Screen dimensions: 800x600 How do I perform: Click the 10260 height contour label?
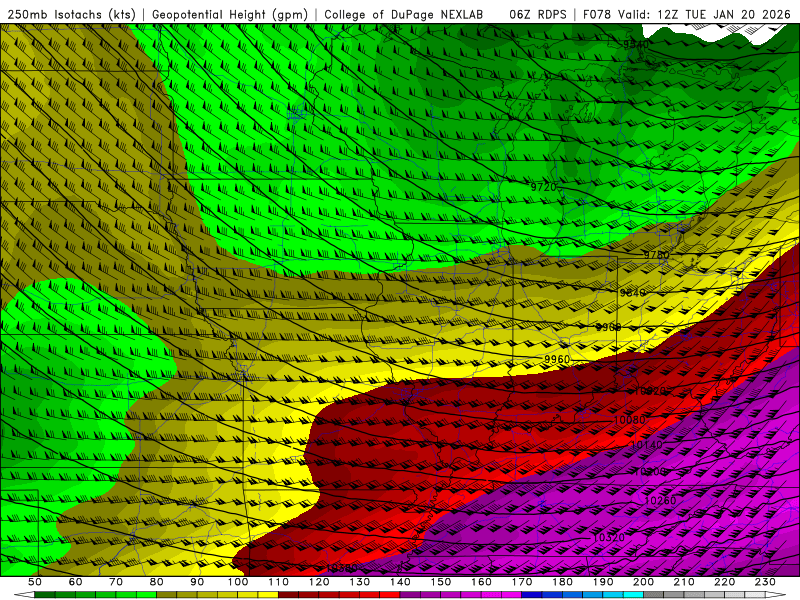660,501
